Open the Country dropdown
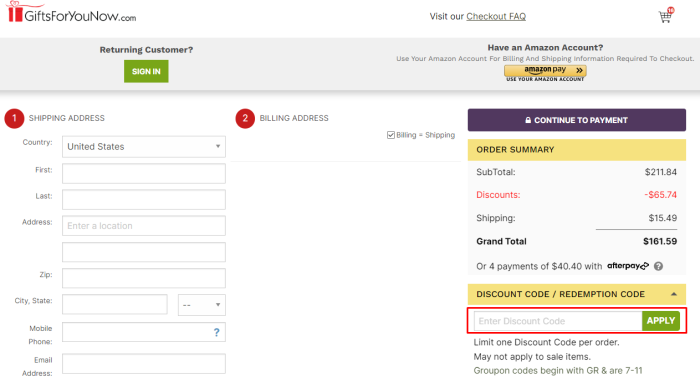This screenshot has height=383, width=700. tap(144, 146)
